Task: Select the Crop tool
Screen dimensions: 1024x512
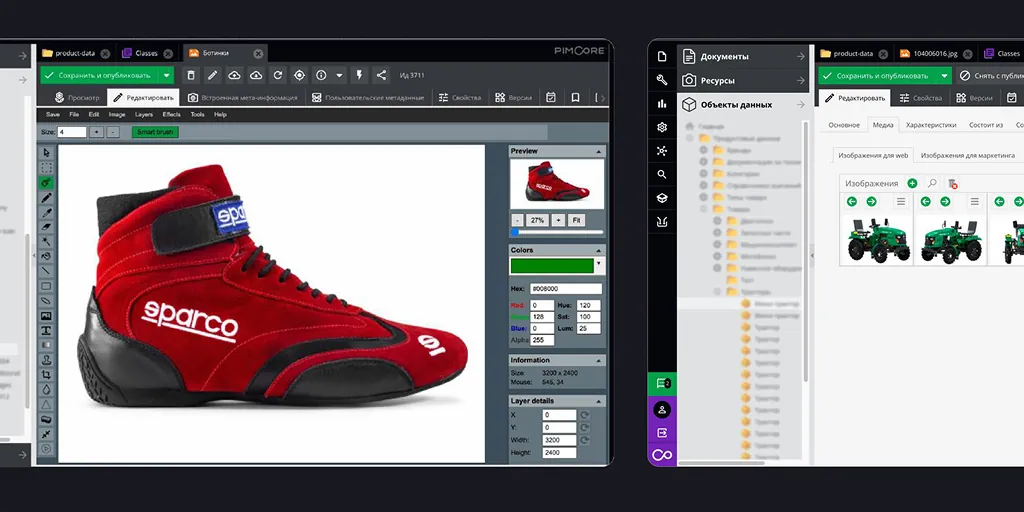Action: tap(46, 375)
